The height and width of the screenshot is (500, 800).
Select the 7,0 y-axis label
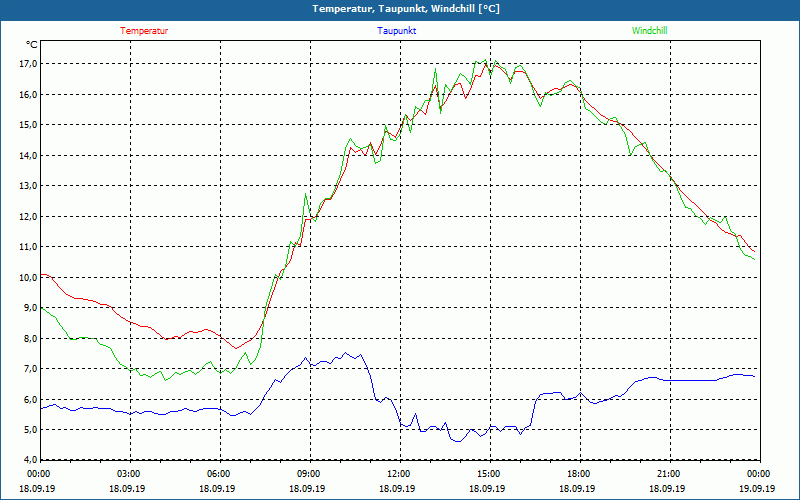29,369
